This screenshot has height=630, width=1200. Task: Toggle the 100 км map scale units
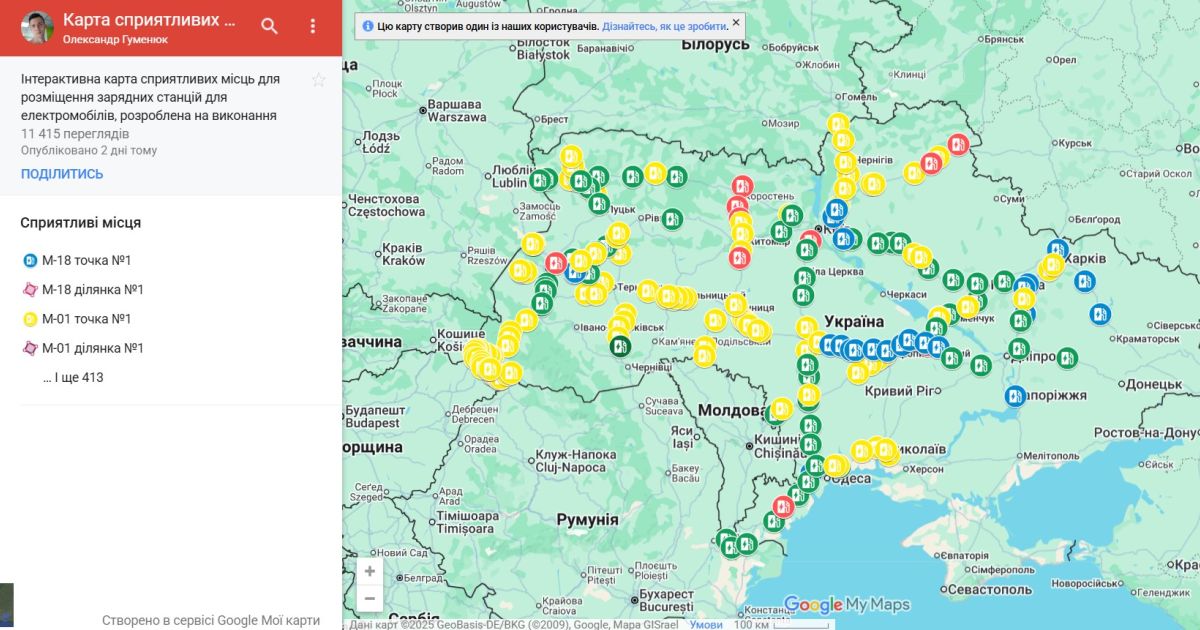[x=780, y=624]
